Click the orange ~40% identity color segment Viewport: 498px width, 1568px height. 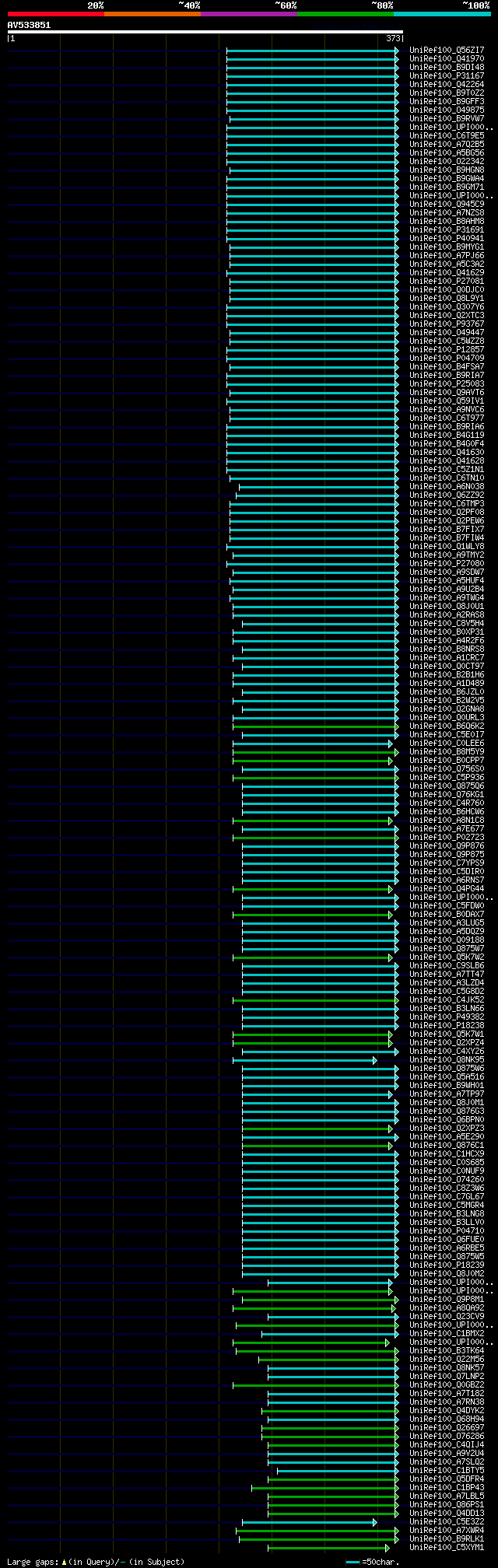(152, 14)
